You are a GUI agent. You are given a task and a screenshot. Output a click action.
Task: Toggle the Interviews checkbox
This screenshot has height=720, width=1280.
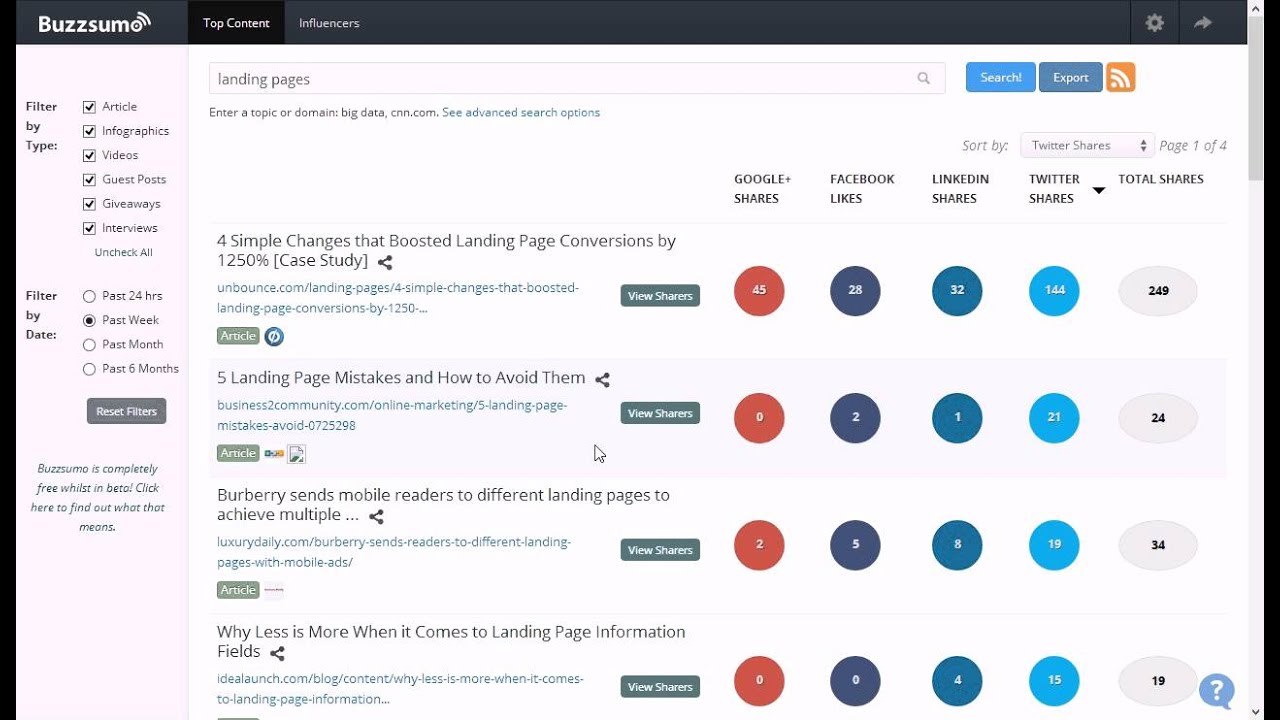tap(89, 228)
